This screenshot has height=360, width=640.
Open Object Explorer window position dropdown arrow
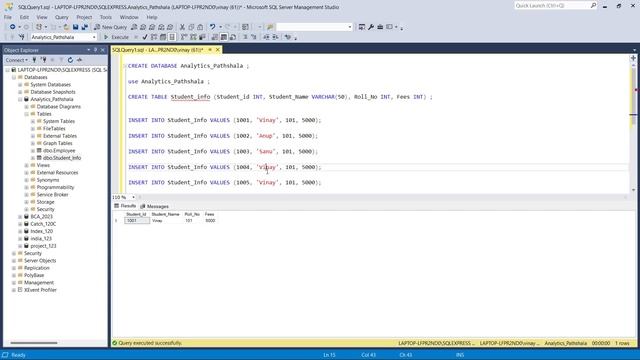coord(89,50)
